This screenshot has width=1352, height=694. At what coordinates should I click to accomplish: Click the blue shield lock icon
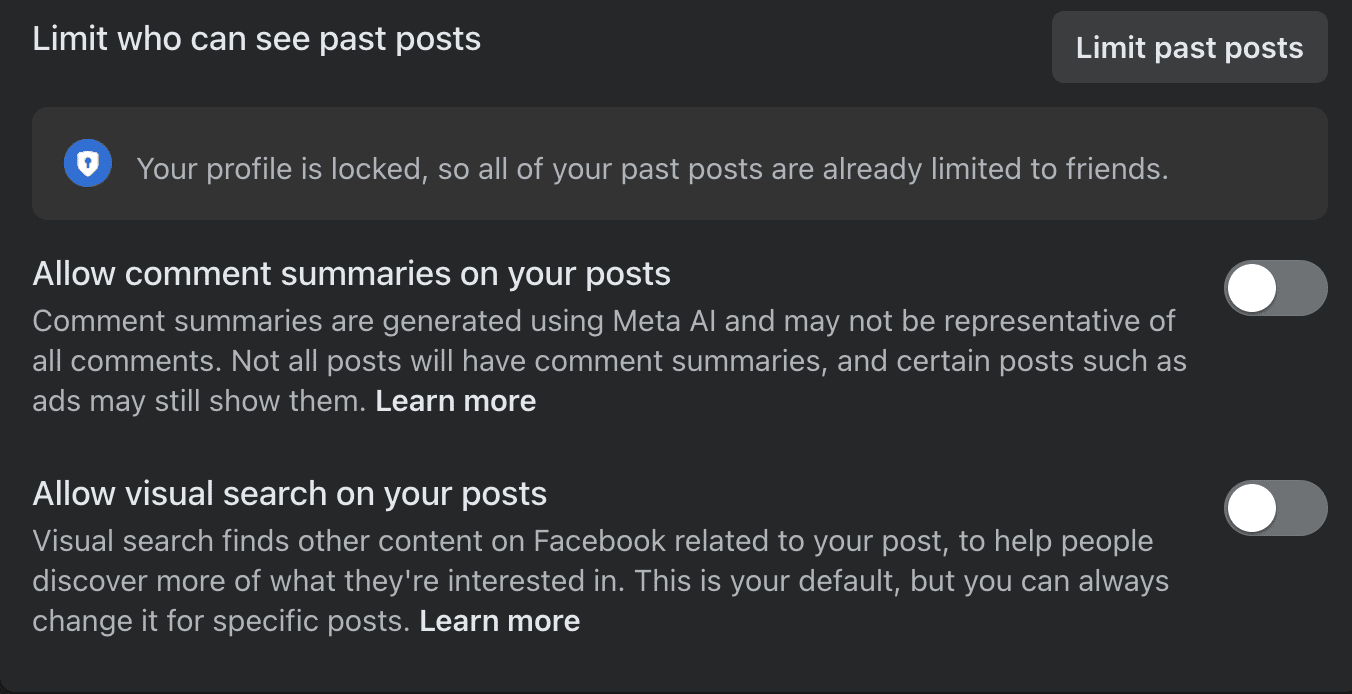[x=88, y=164]
